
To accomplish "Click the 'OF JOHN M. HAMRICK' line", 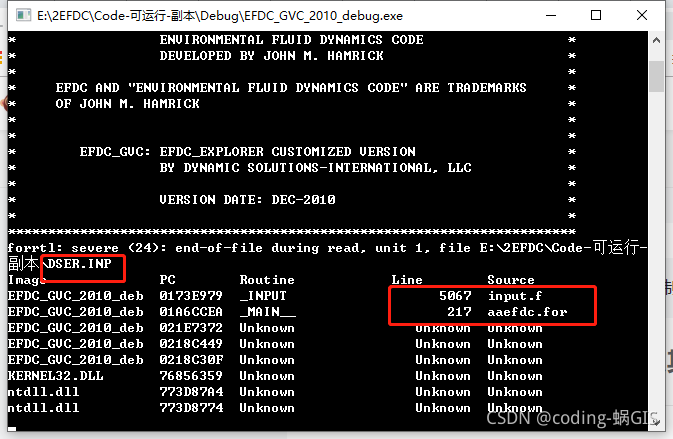I will 127,104.
